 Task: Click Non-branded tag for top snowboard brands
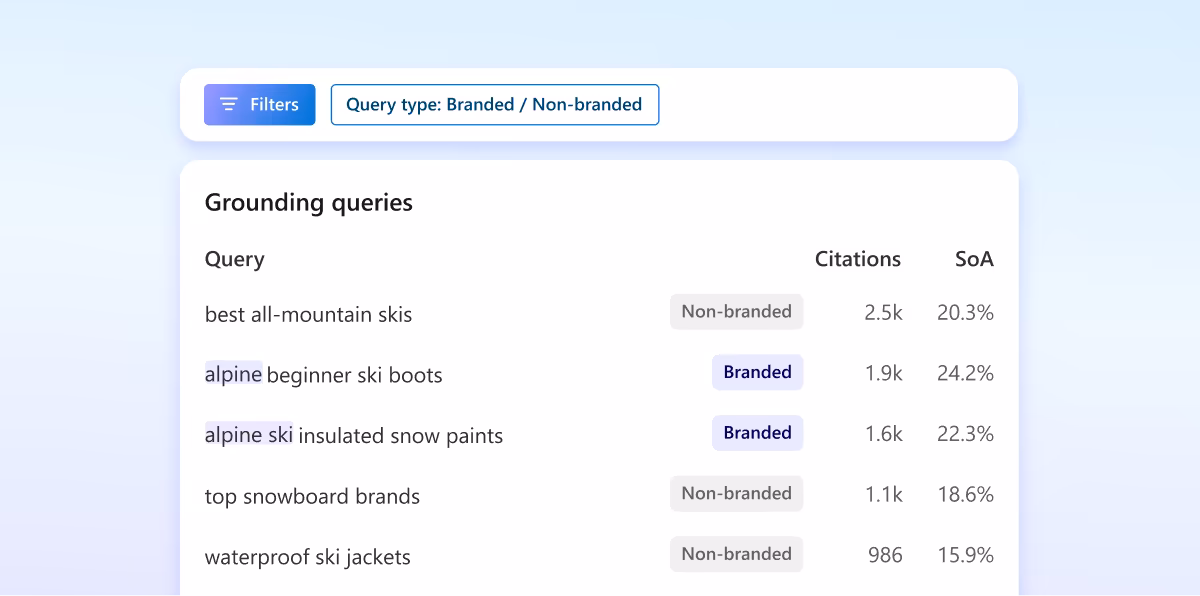(x=737, y=494)
